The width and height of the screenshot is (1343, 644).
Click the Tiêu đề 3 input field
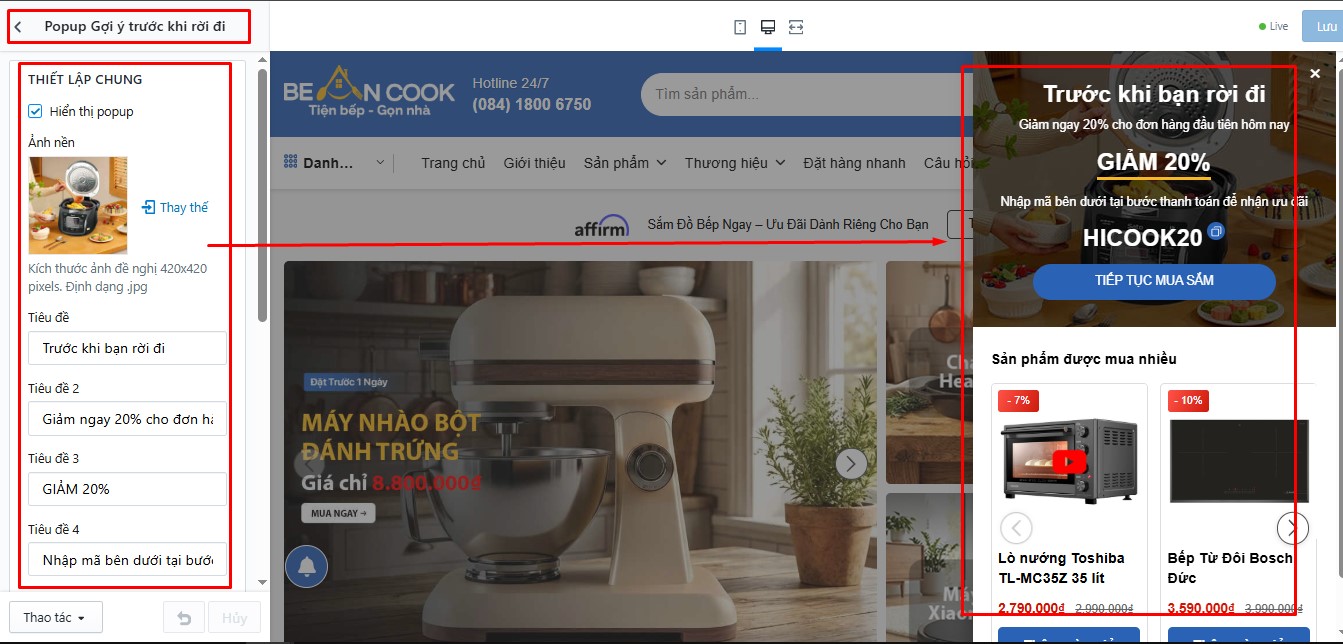(127, 489)
